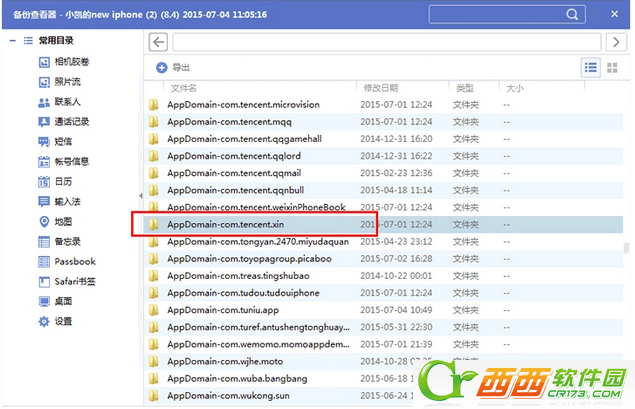
Task: Collapse the 常用目录 tree node
Action: pos(13,40)
